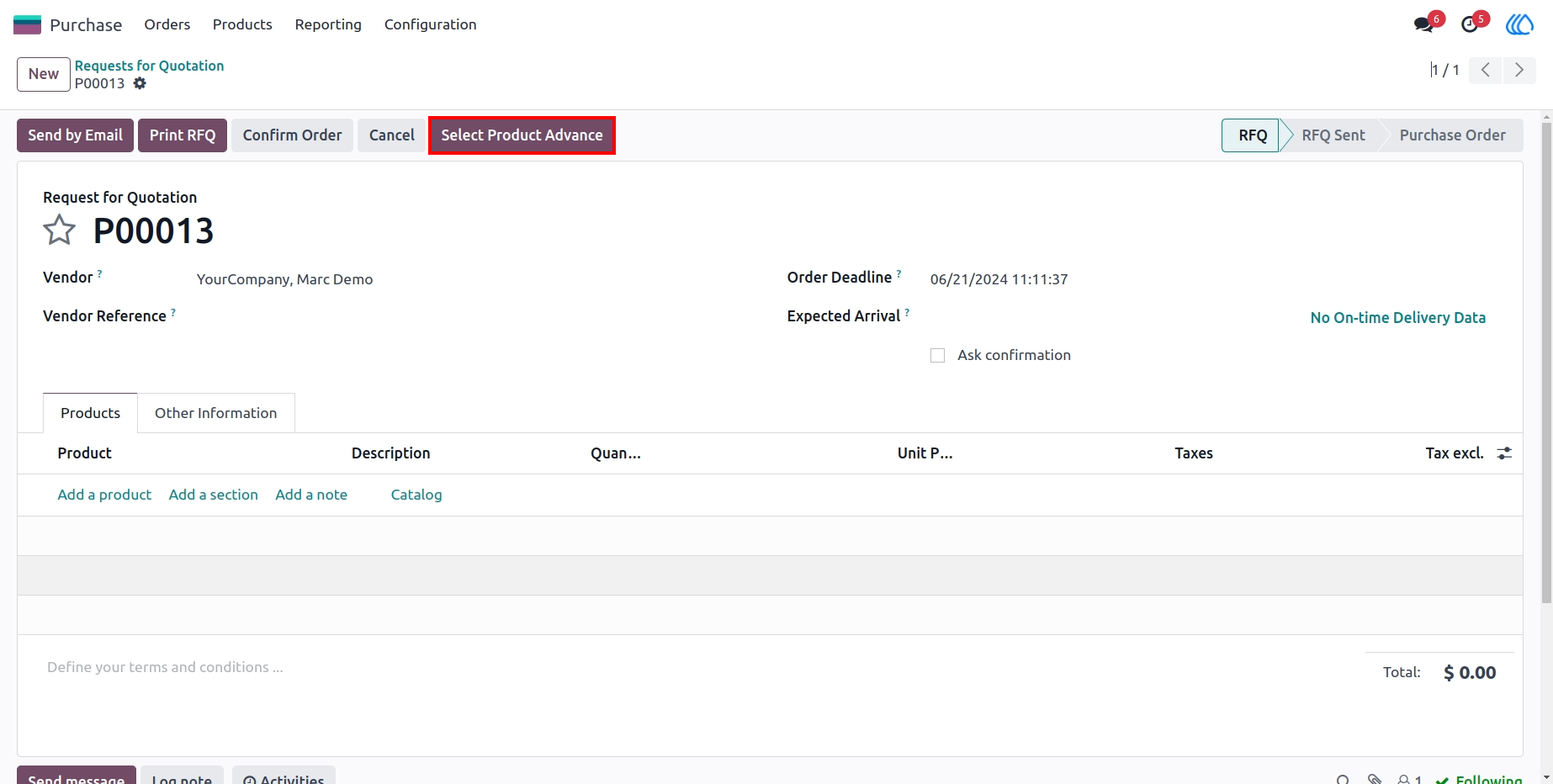The width and height of the screenshot is (1553, 784).
Task: Click the terms and conditions text area
Action: tap(165, 667)
